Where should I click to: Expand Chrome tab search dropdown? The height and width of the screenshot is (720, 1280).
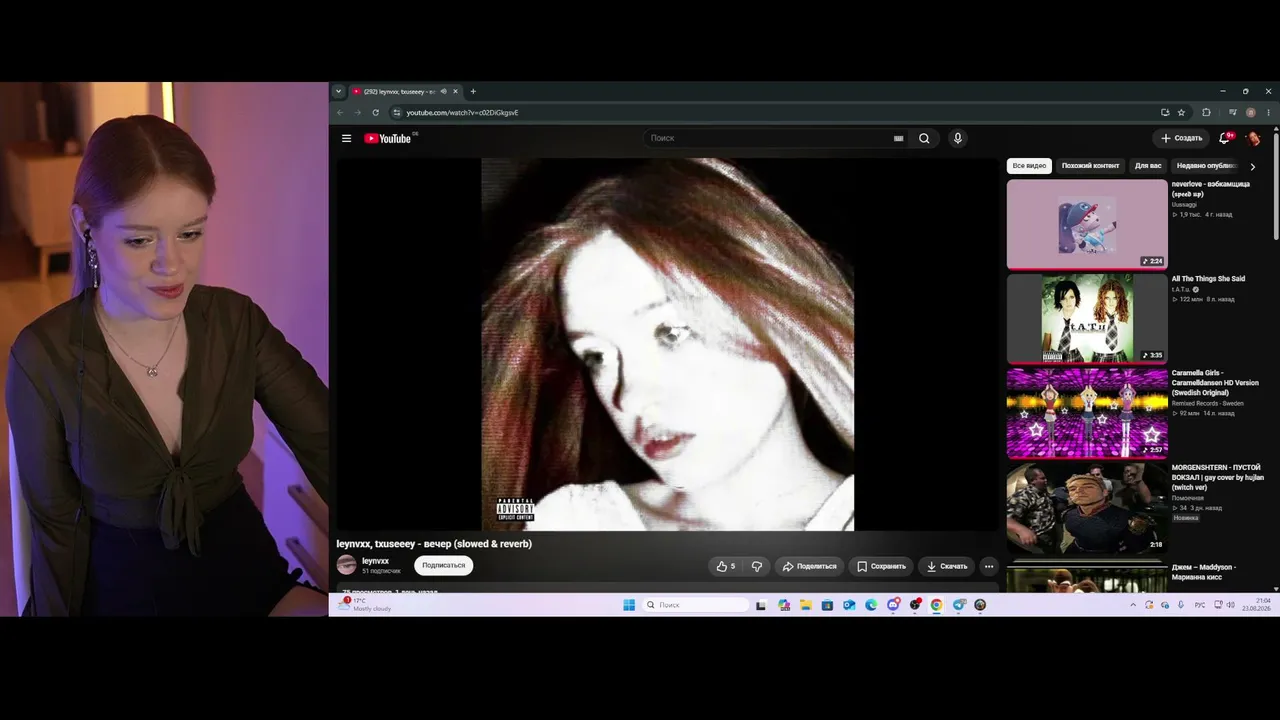[338, 91]
